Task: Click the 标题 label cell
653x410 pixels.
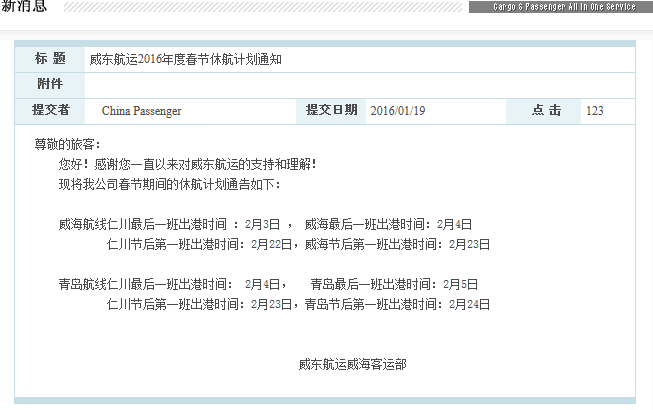Action: pos(50,60)
